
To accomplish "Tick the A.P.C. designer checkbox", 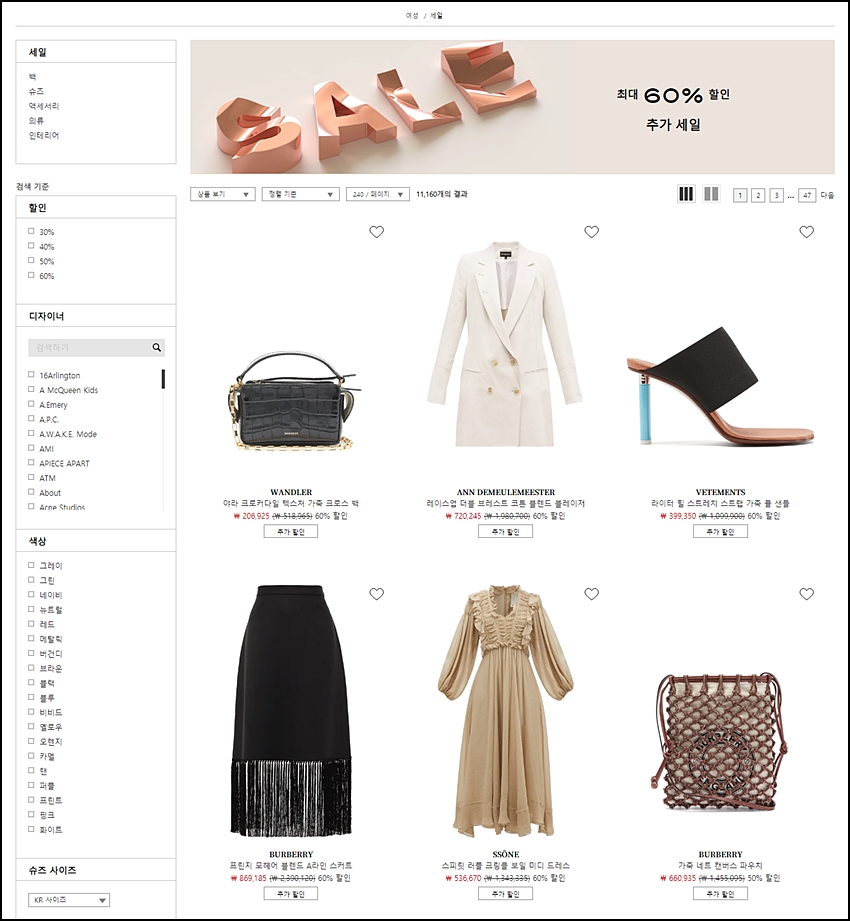I will click(31, 419).
